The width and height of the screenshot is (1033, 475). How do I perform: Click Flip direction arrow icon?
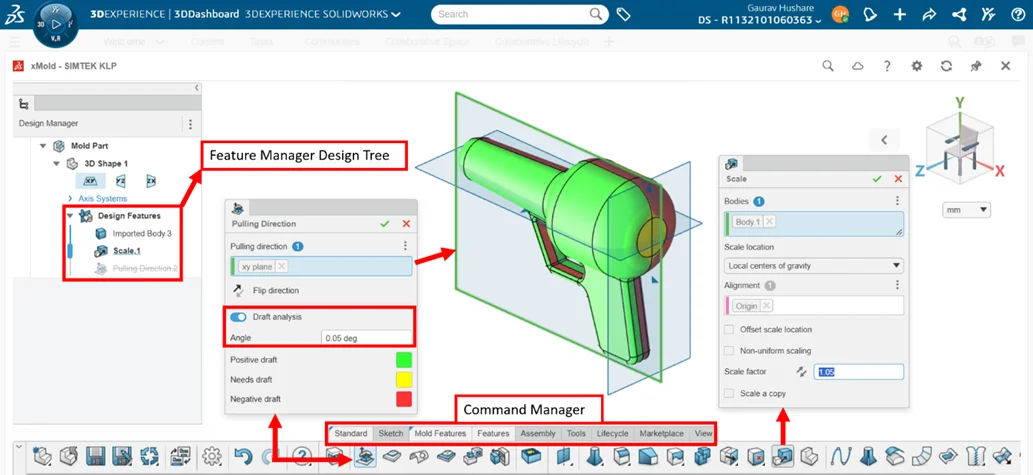(237, 291)
